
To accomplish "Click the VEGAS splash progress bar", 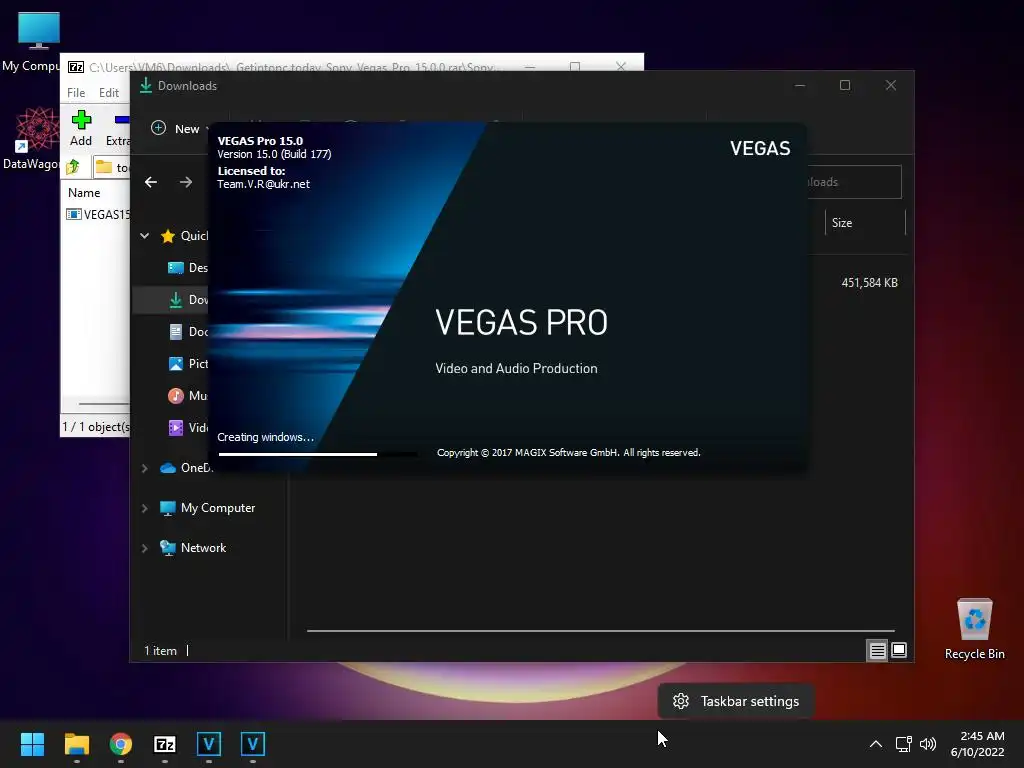I will [x=317, y=454].
